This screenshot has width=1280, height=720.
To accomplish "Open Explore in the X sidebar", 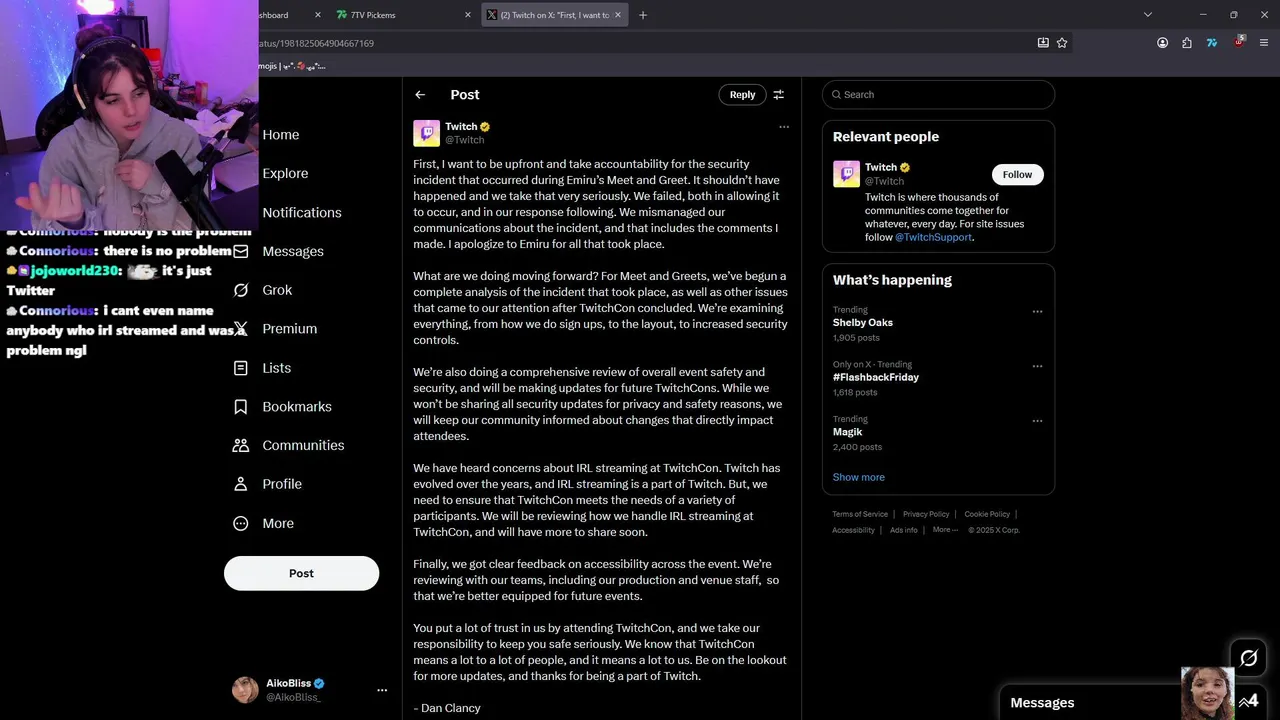I will [x=285, y=173].
